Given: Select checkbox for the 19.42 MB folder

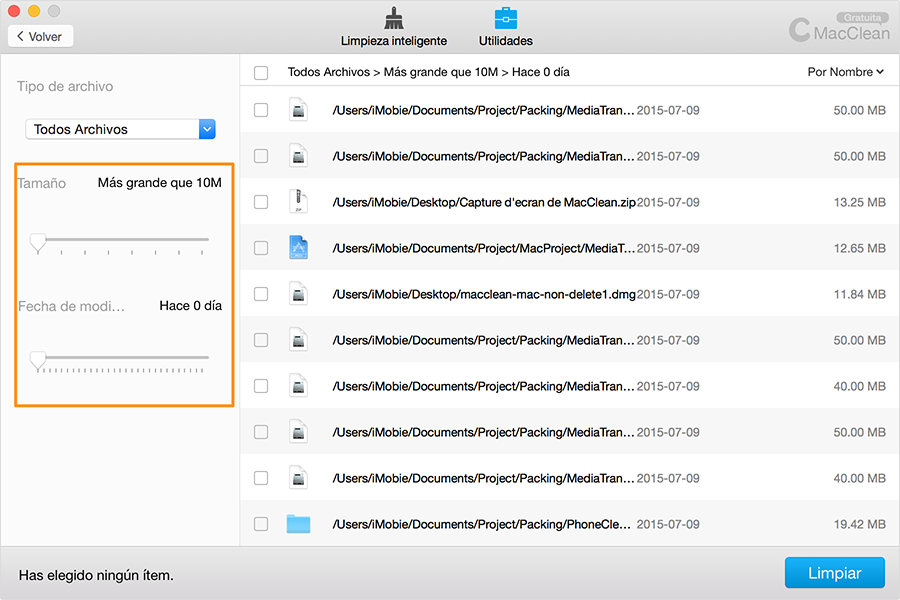Looking at the screenshot, I should pyautogui.click(x=261, y=524).
